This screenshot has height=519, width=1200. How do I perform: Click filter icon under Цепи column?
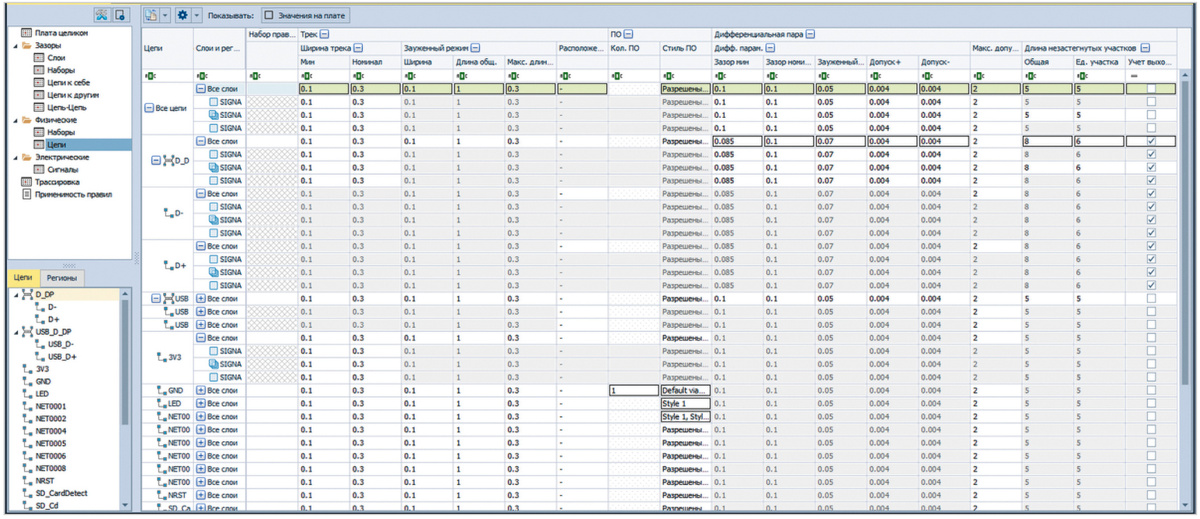(x=151, y=76)
